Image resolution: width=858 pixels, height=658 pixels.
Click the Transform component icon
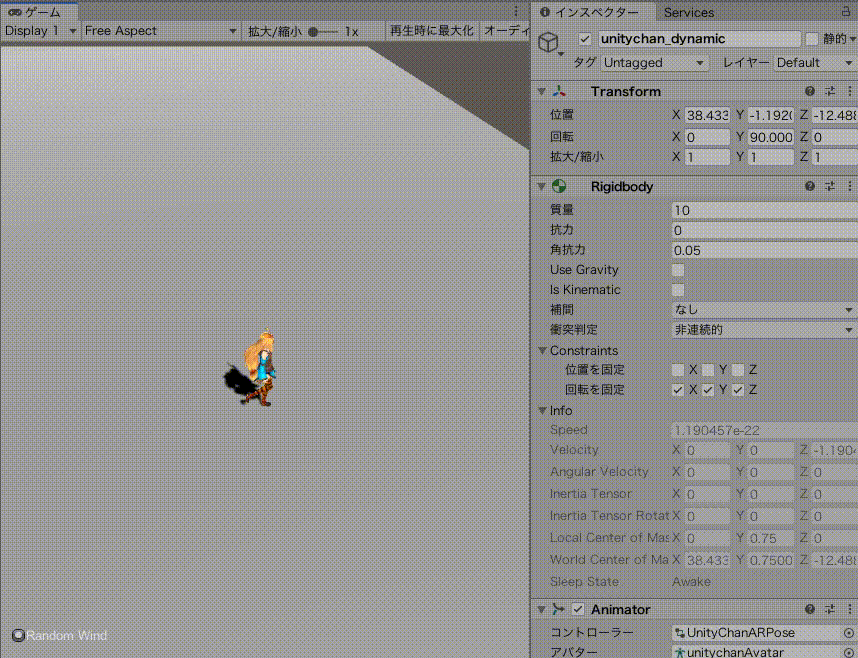pos(557,91)
